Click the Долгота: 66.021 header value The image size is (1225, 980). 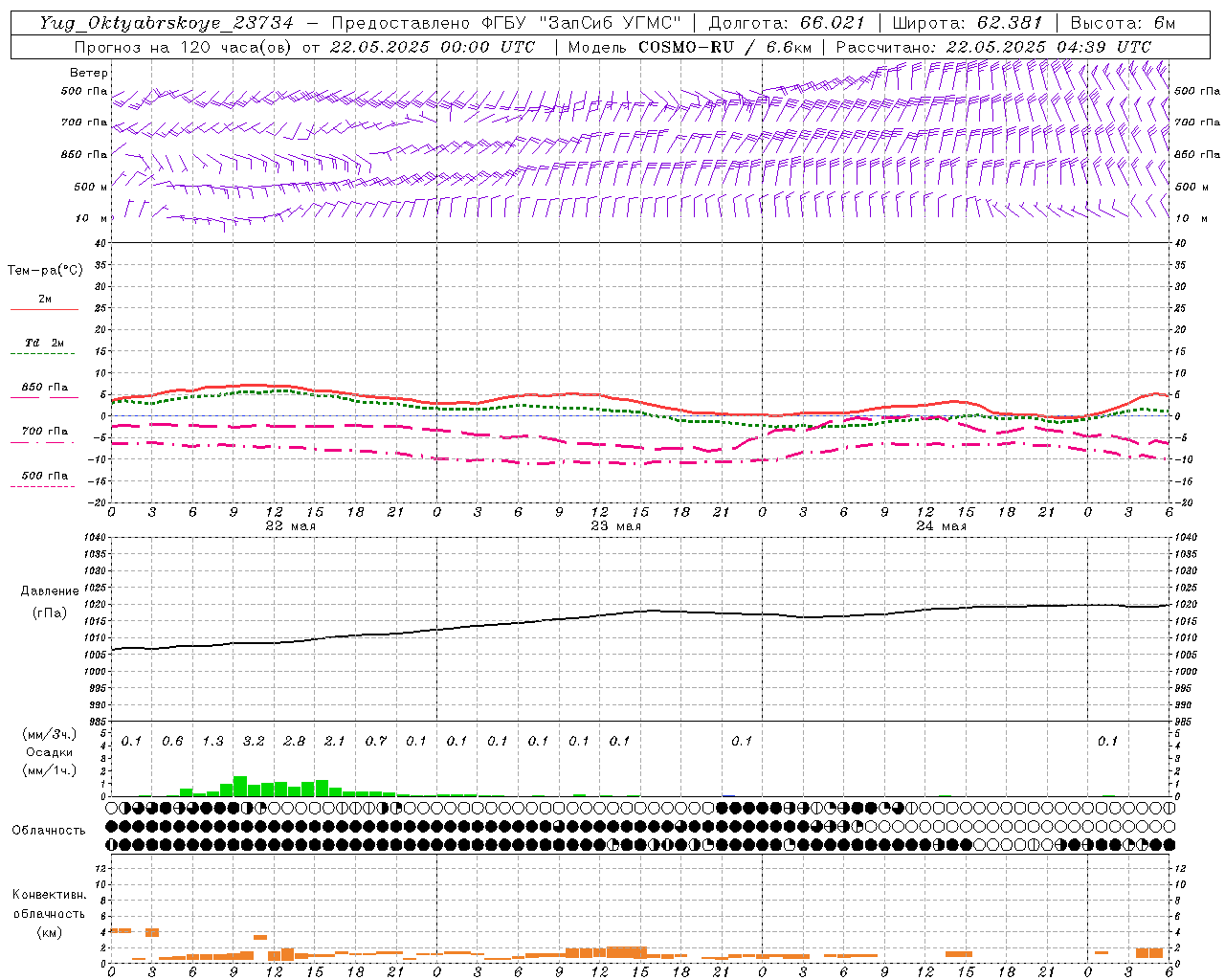coord(786,23)
